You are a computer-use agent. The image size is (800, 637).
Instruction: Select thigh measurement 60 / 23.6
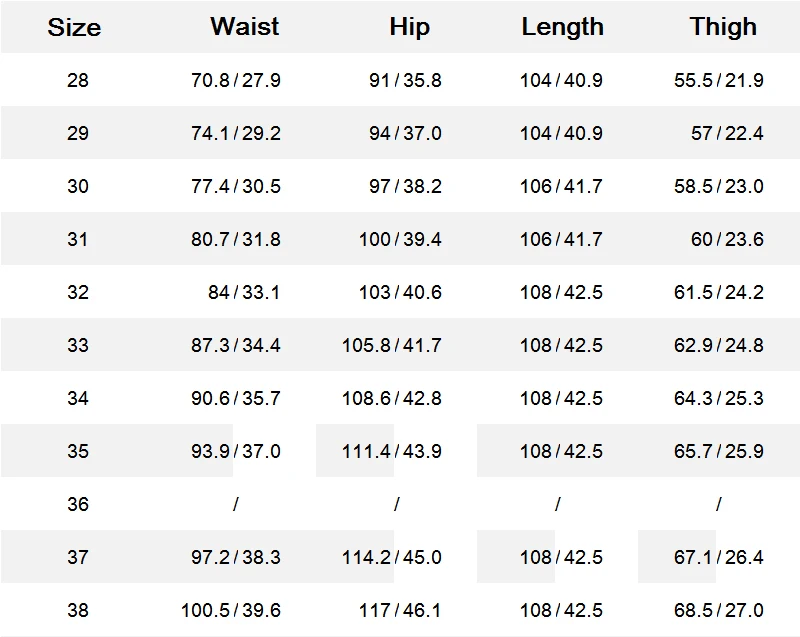(727, 239)
